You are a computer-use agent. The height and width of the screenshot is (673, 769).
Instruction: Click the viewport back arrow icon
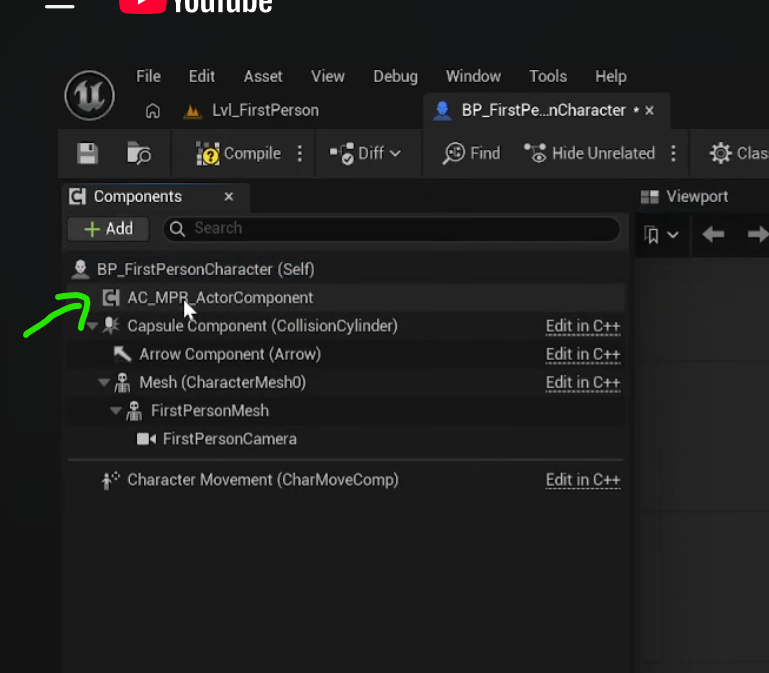[x=713, y=235]
